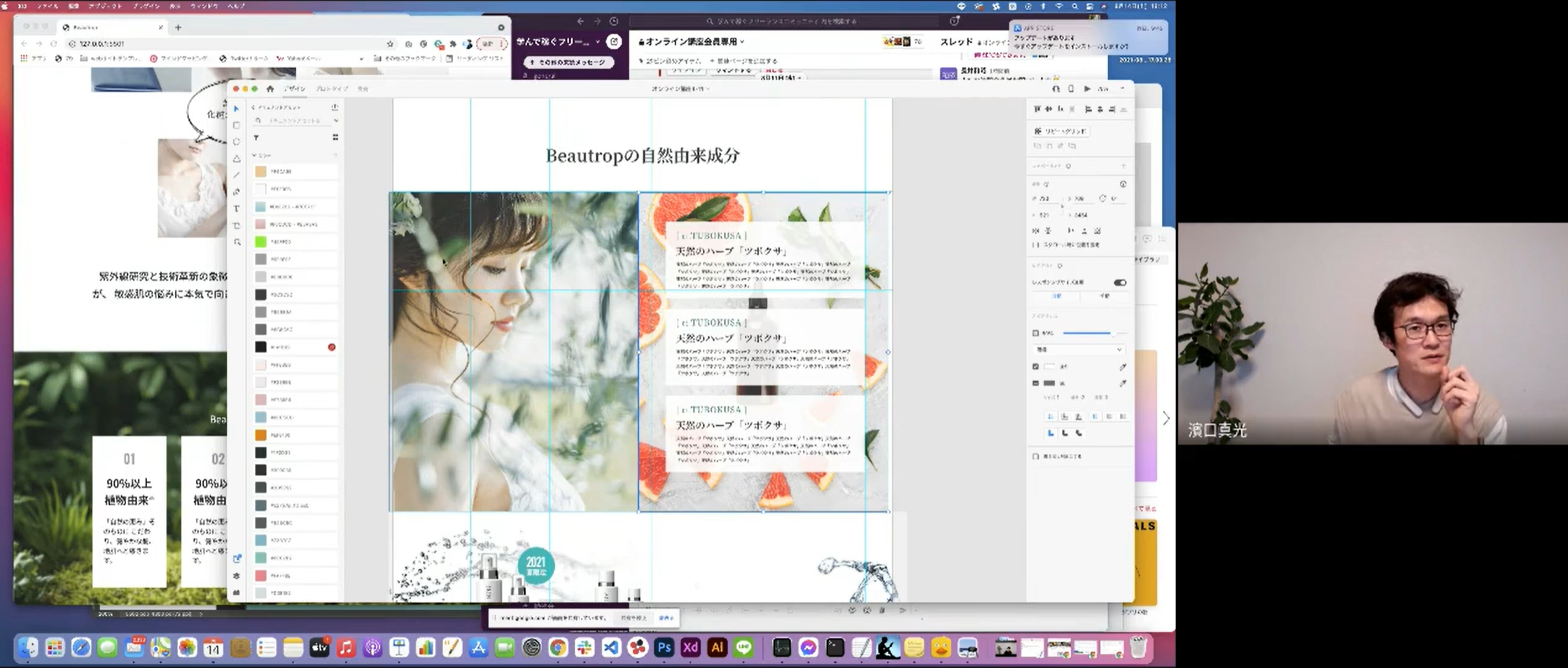
Task: Select the Pen tool in XD toolbar
Action: (237, 192)
